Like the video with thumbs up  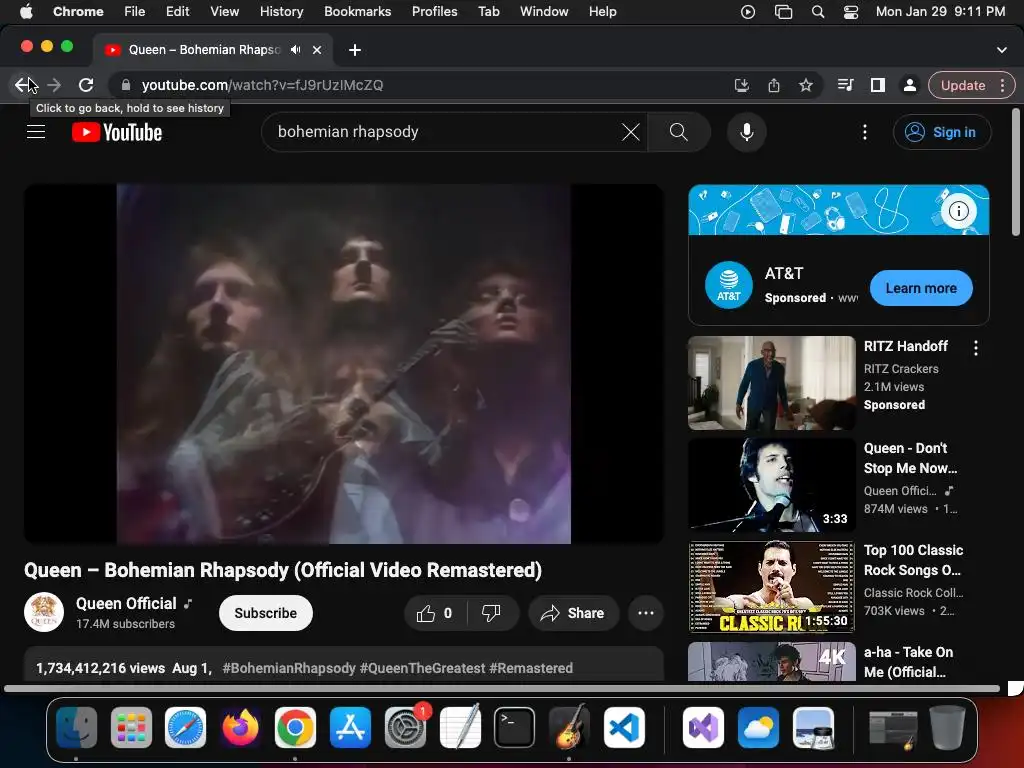click(x=435, y=613)
